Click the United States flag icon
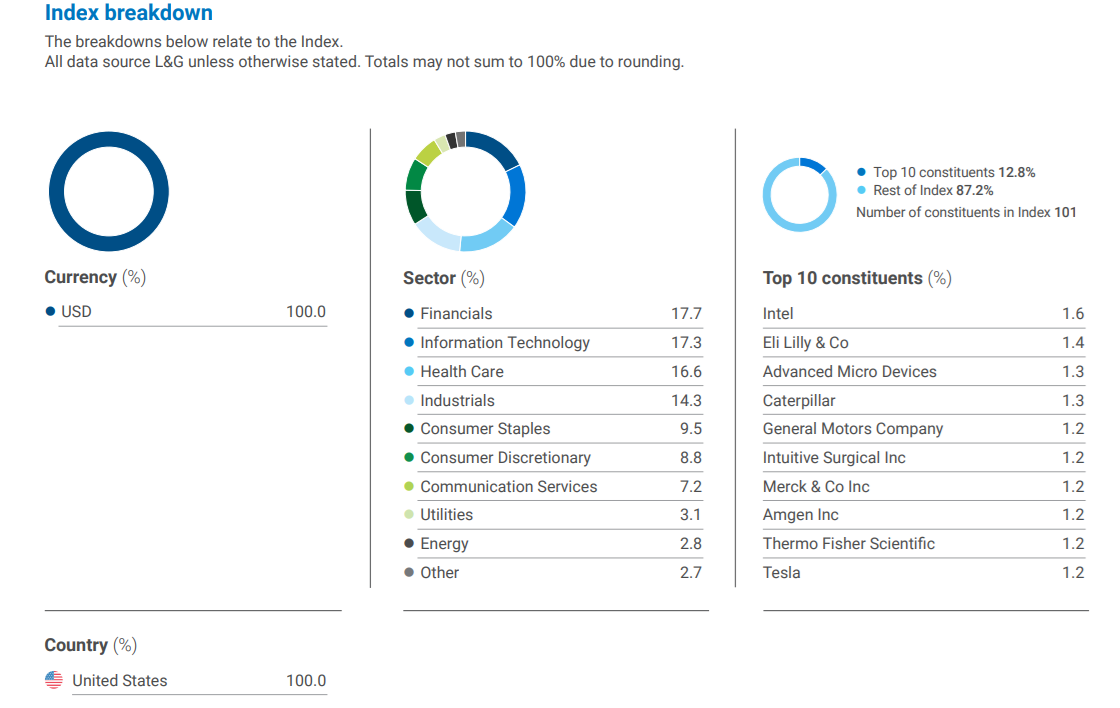Screen dimensions: 1120x708 [x=54, y=680]
